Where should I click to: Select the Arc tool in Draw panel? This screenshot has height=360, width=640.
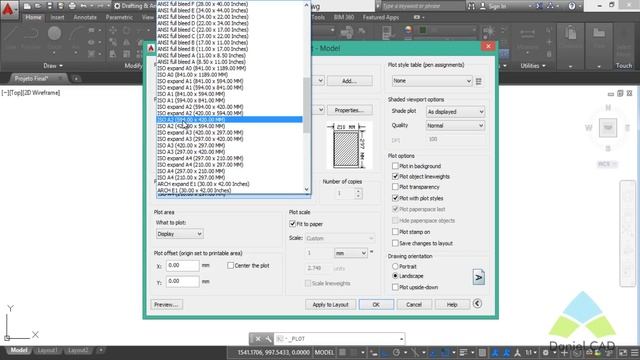(x=76, y=33)
